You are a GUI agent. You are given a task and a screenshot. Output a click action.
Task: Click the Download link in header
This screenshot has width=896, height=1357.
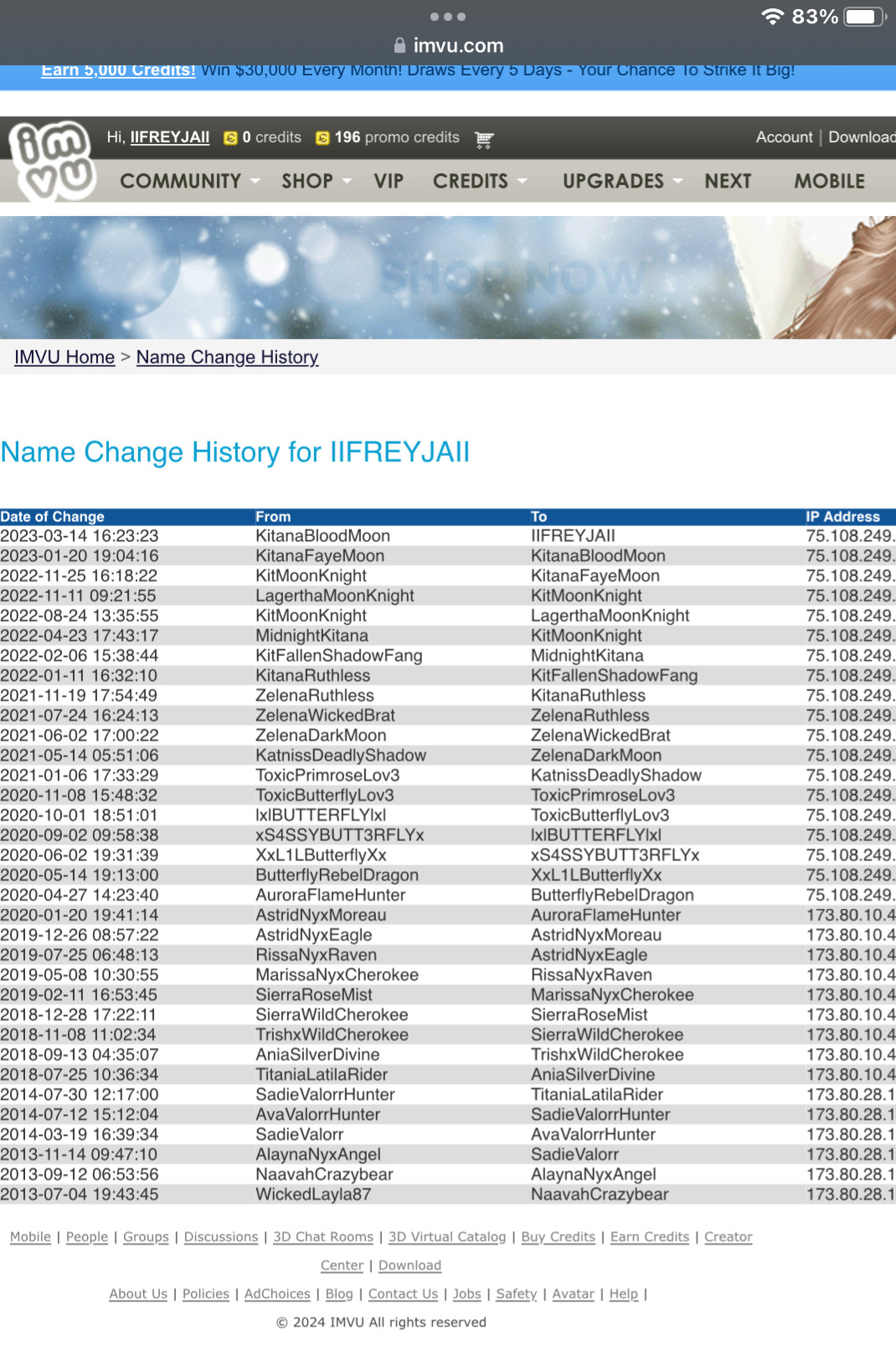[x=862, y=137]
